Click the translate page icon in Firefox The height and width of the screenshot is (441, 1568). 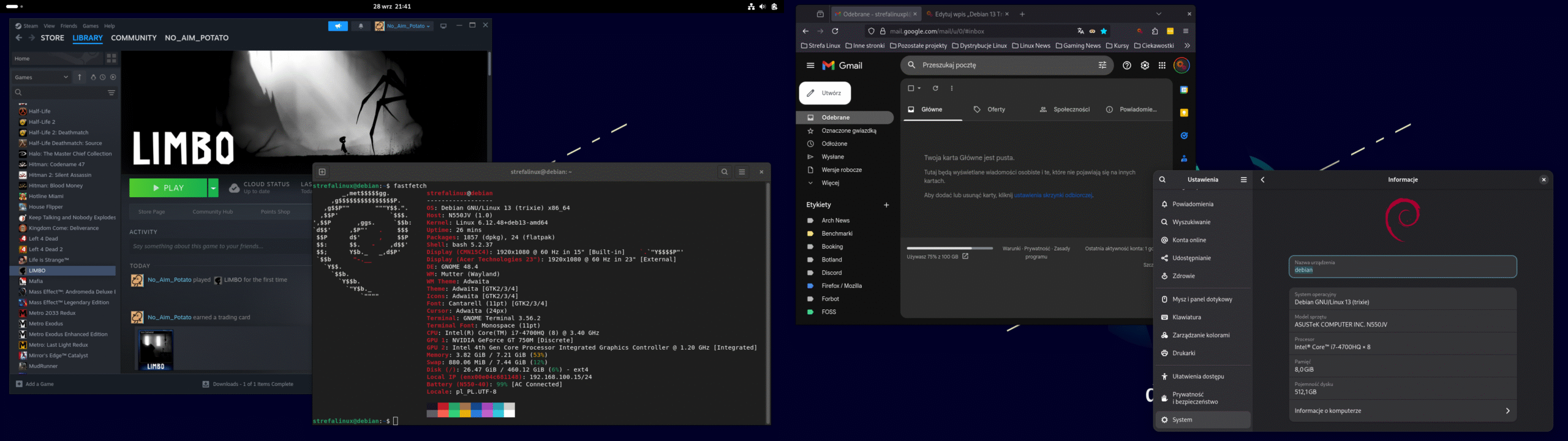coord(1080,31)
